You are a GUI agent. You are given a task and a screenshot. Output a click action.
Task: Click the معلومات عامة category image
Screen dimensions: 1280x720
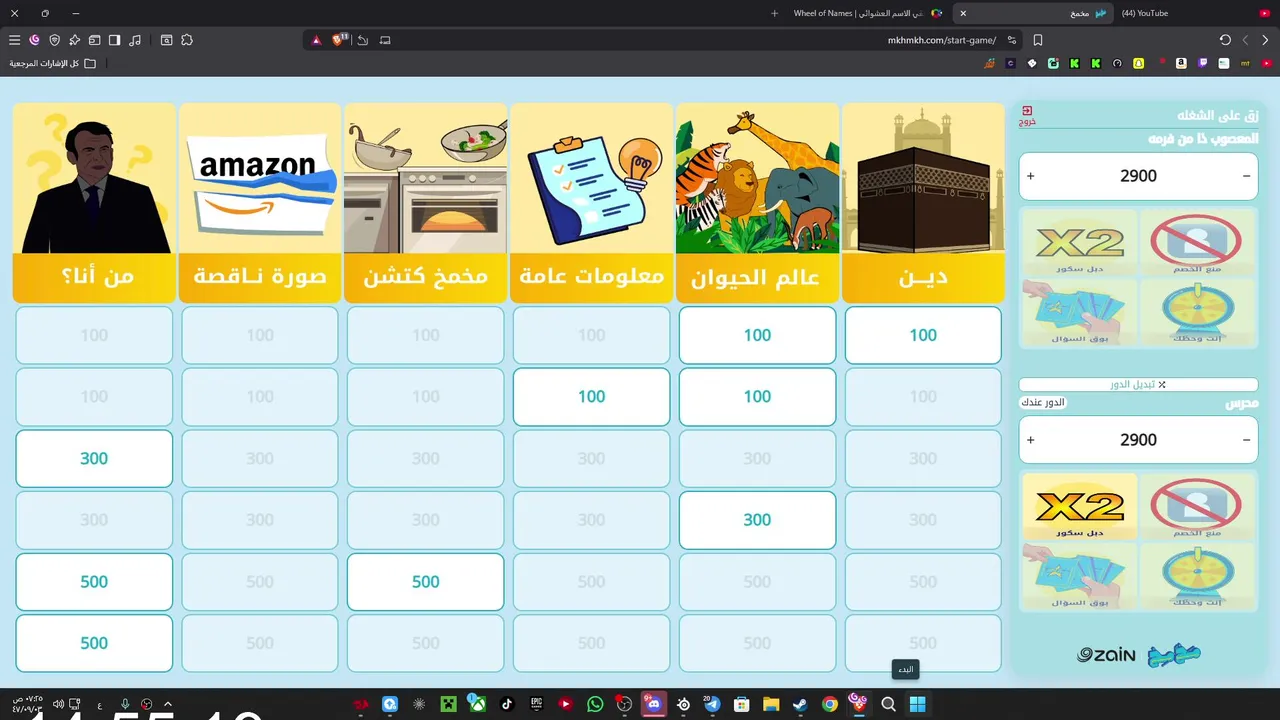pyautogui.click(x=591, y=179)
